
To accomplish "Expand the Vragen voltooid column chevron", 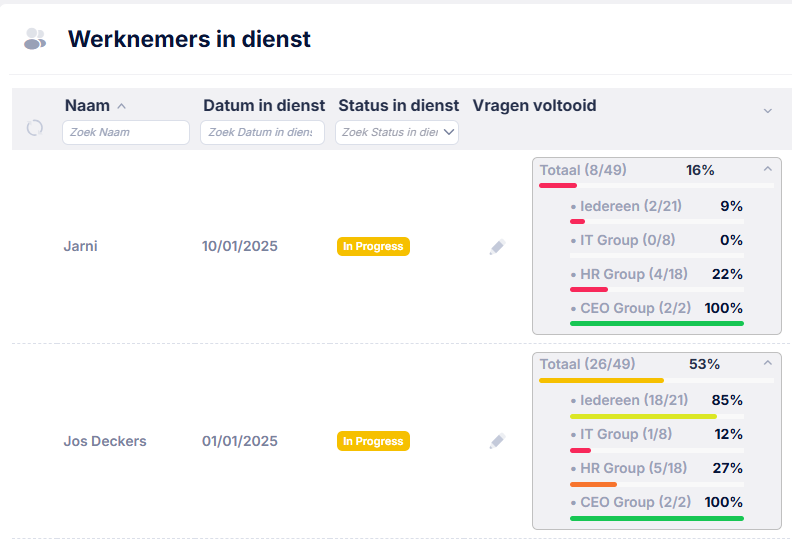I will pyautogui.click(x=768, y=111).
